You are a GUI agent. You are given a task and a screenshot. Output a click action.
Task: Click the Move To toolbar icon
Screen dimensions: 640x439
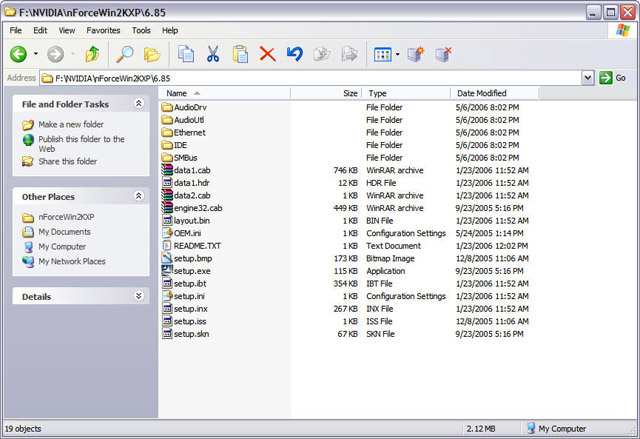pyautogui.click(x=322, y=54)
